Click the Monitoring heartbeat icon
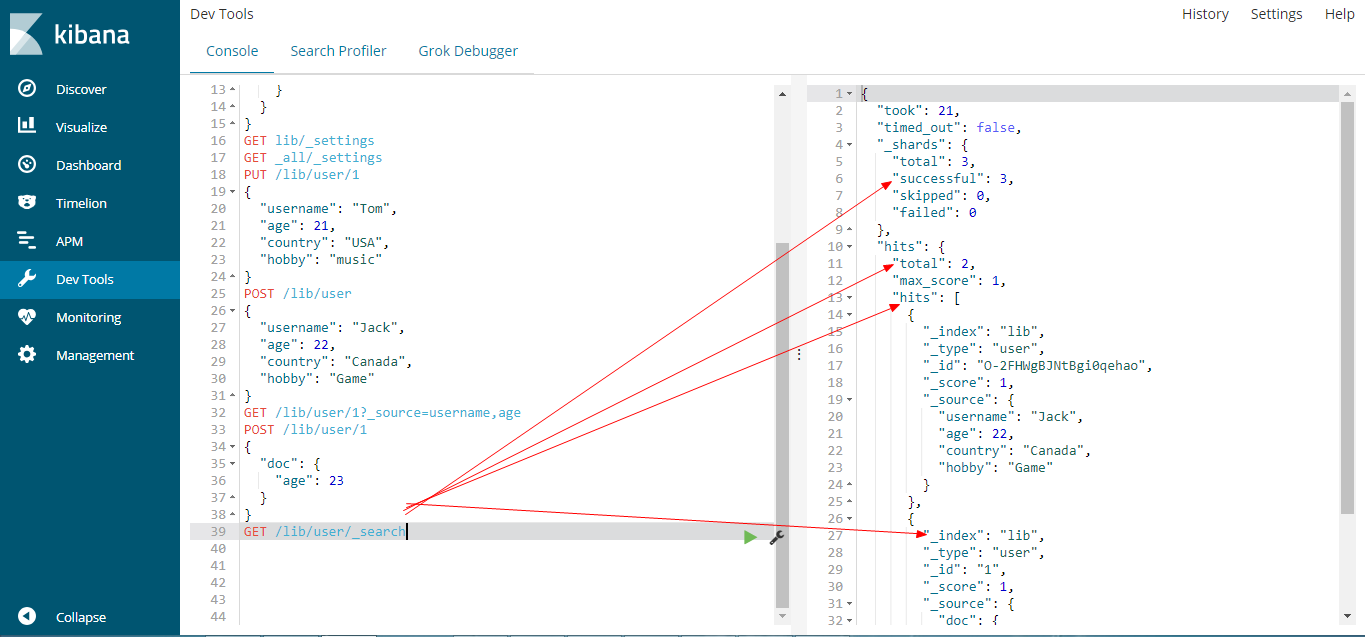This screenshot has width=1365, height=637. [x=27, y=317]
